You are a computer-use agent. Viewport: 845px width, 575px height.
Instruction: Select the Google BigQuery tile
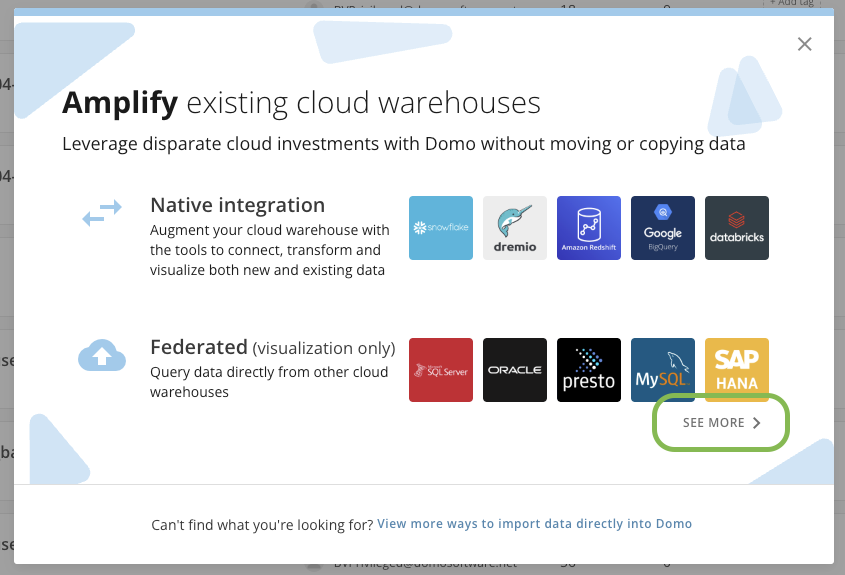[663, 228]
